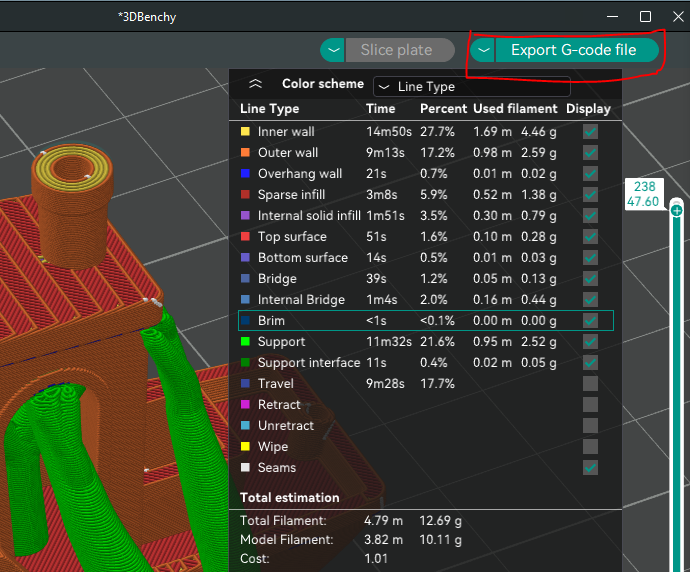The width and height of the screenshot is (690, 572).
Task: Click the Support interface label
Action: pyautogui.click(x=309, y=363)
